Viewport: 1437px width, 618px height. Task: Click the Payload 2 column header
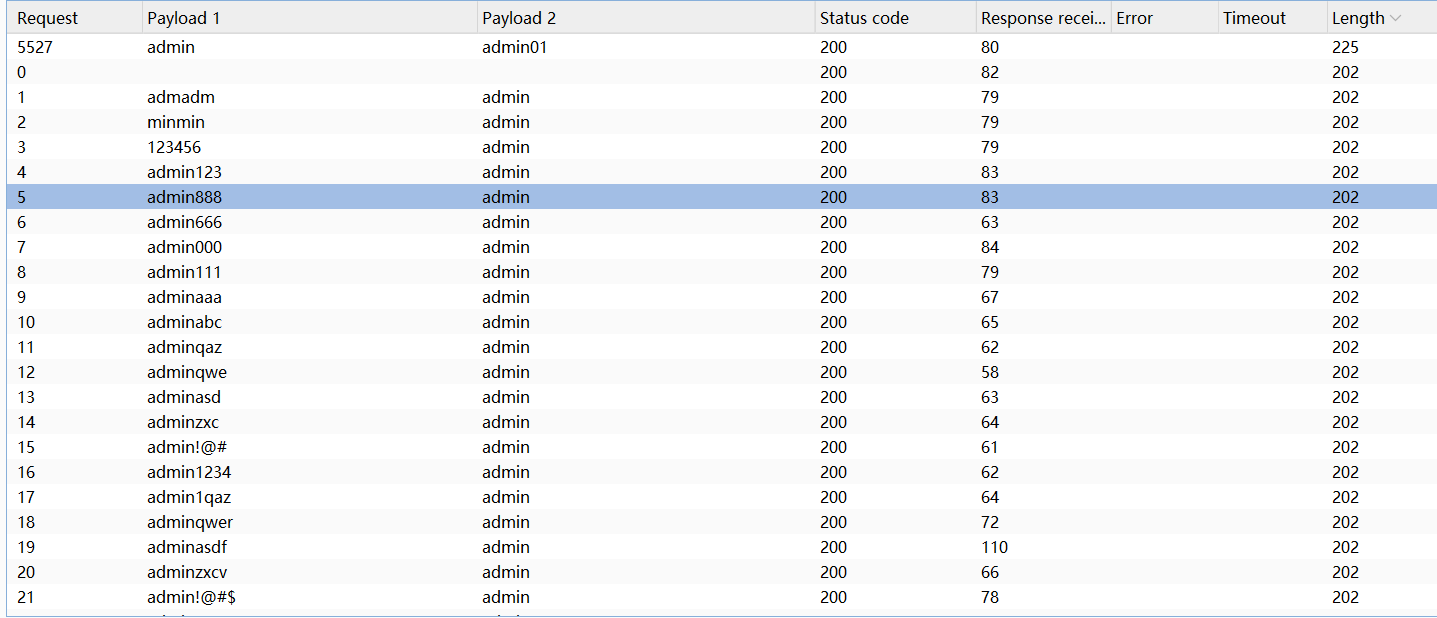(x=520, y=18)
